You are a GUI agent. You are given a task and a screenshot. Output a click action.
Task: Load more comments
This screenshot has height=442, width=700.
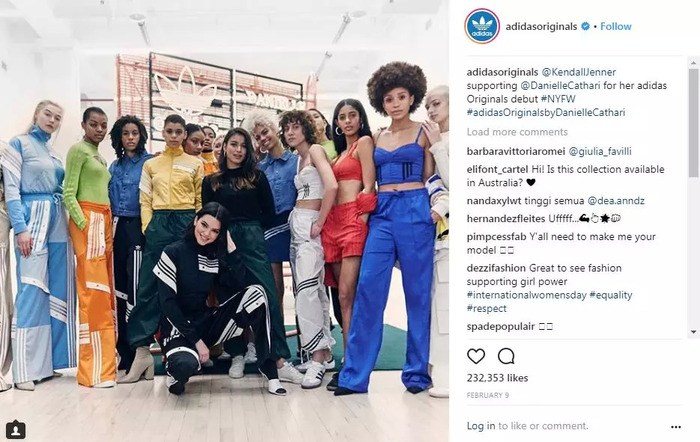pos(517,132)
